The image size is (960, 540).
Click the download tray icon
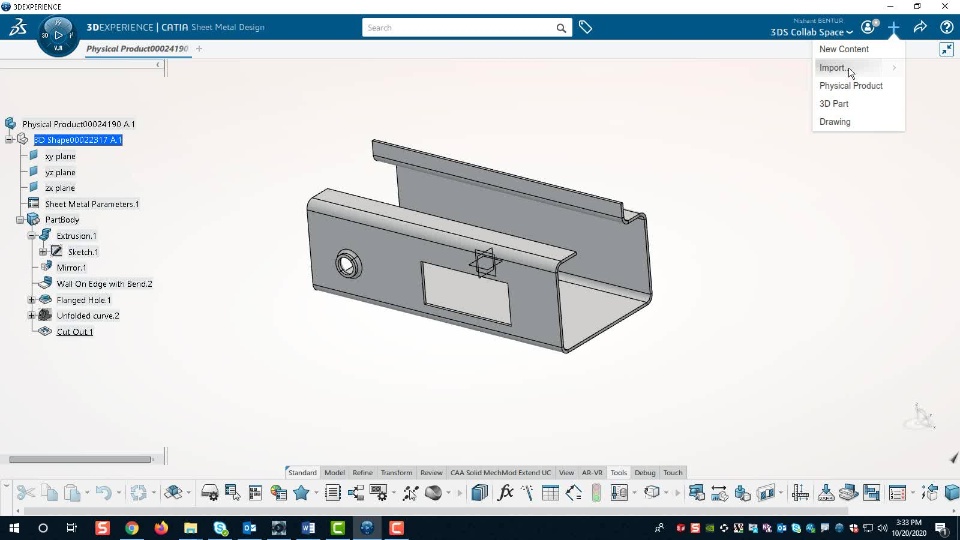click(x=825, y=492)
